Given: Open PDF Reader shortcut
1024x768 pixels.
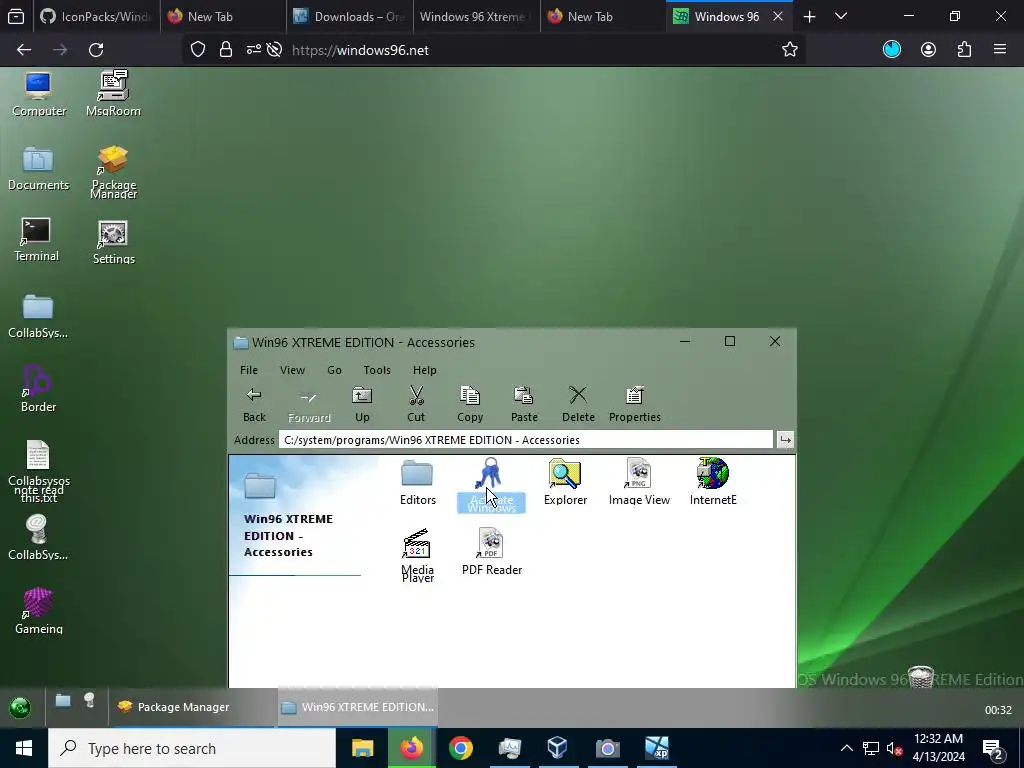Looking at the screenshot, I should [491, 552].
